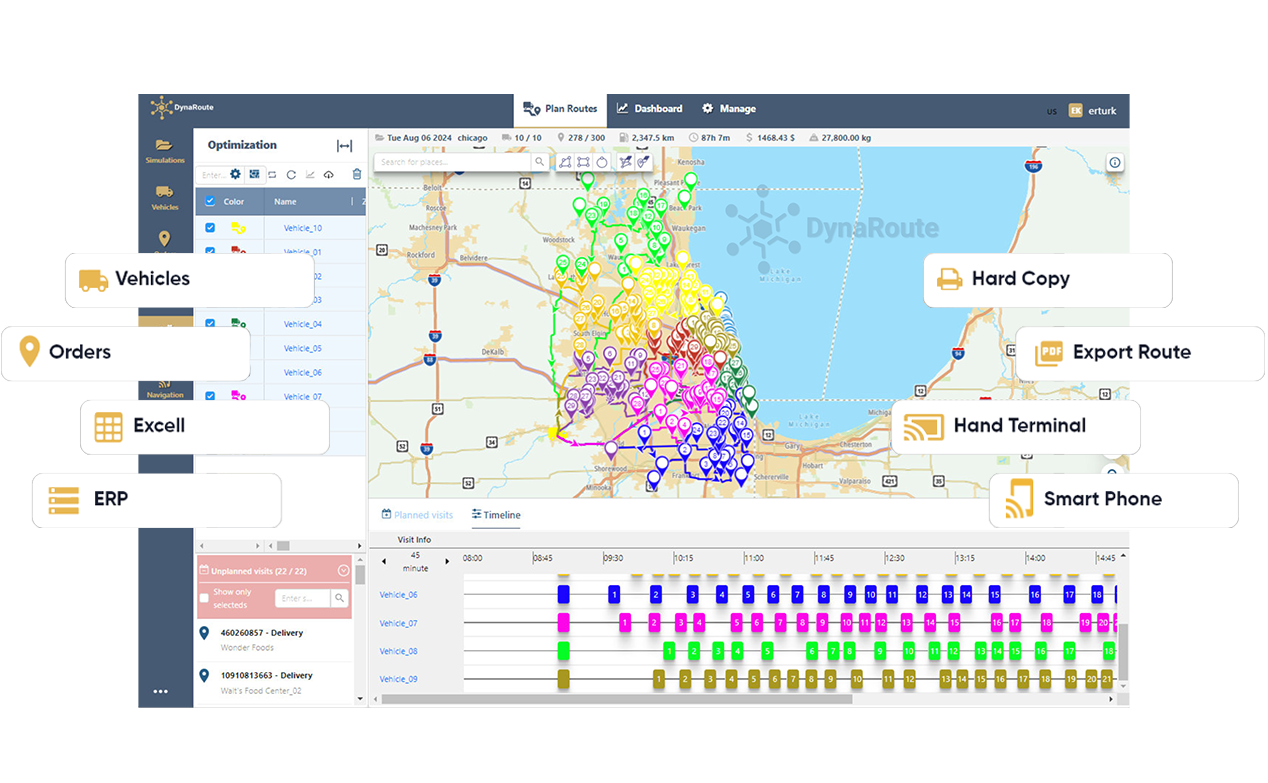Screen dimensions: 1268x783
Task: Uncheck the Vehicle_10 checkbox
Action: 210,228
